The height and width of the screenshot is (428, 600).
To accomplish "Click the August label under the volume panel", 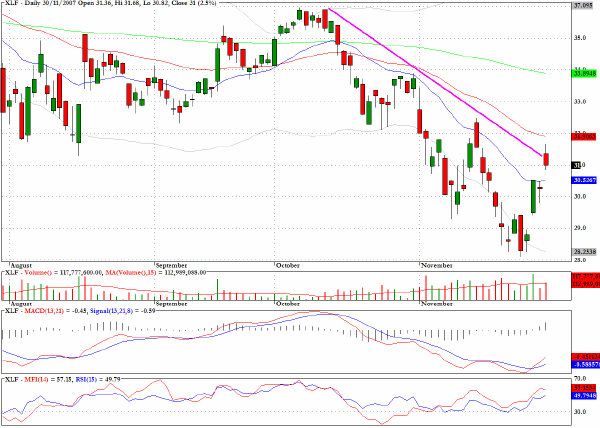I will (x=21, y=304).
